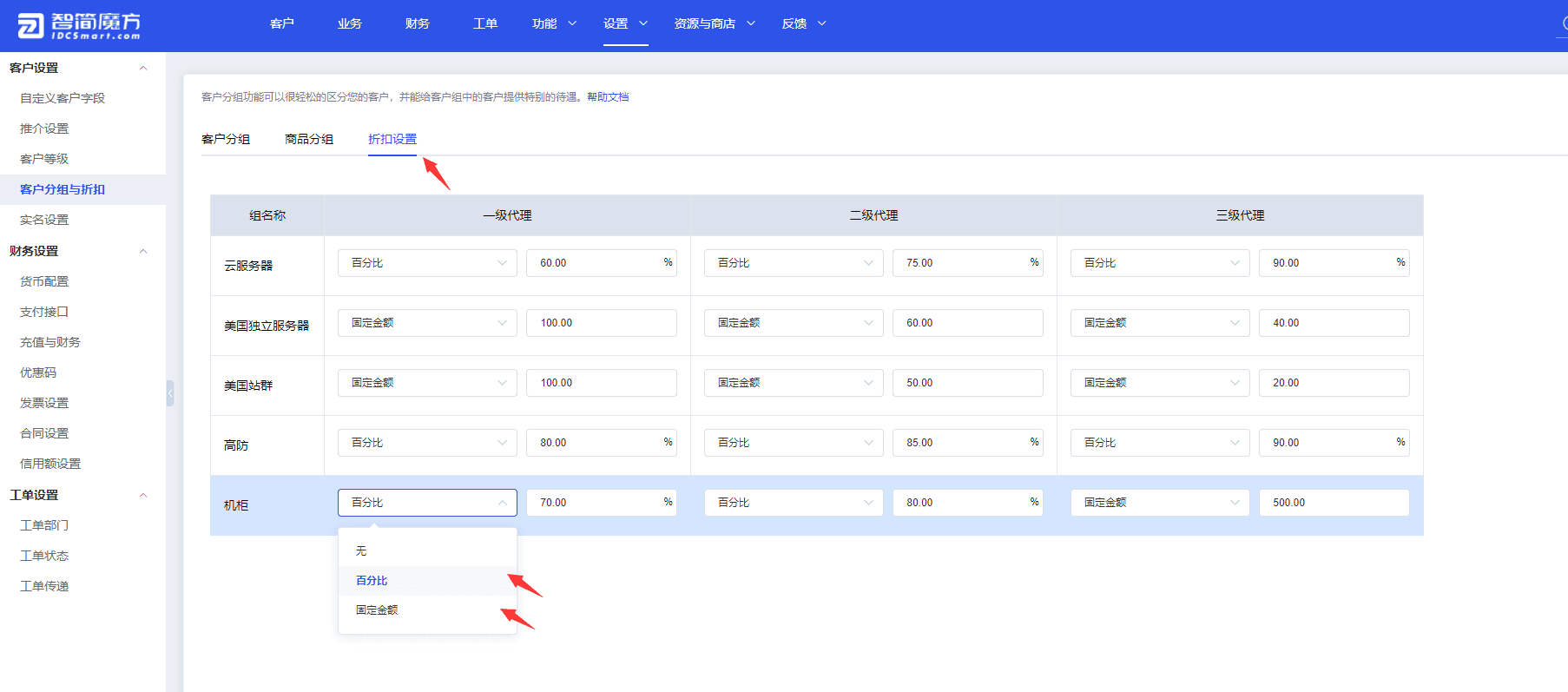The image size is (1568, 692).
Task: Edit 美国站群 二级代理 value 50.00
Action: pyautogui.click(x=968, y=383)
